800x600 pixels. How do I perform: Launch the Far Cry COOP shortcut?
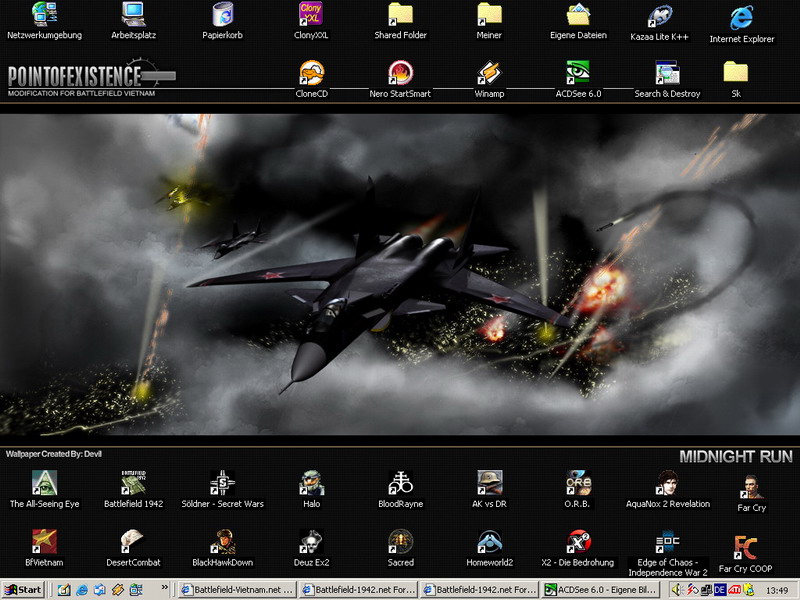coord(745,554)
